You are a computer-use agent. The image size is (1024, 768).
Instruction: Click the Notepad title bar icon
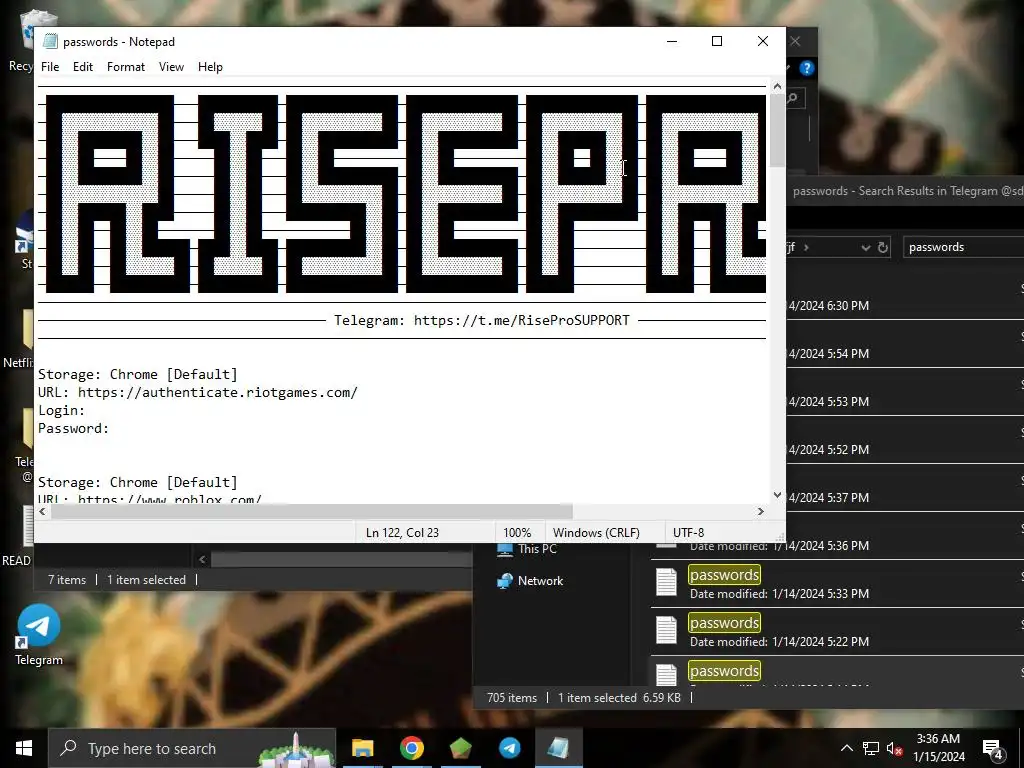[50, 41]
